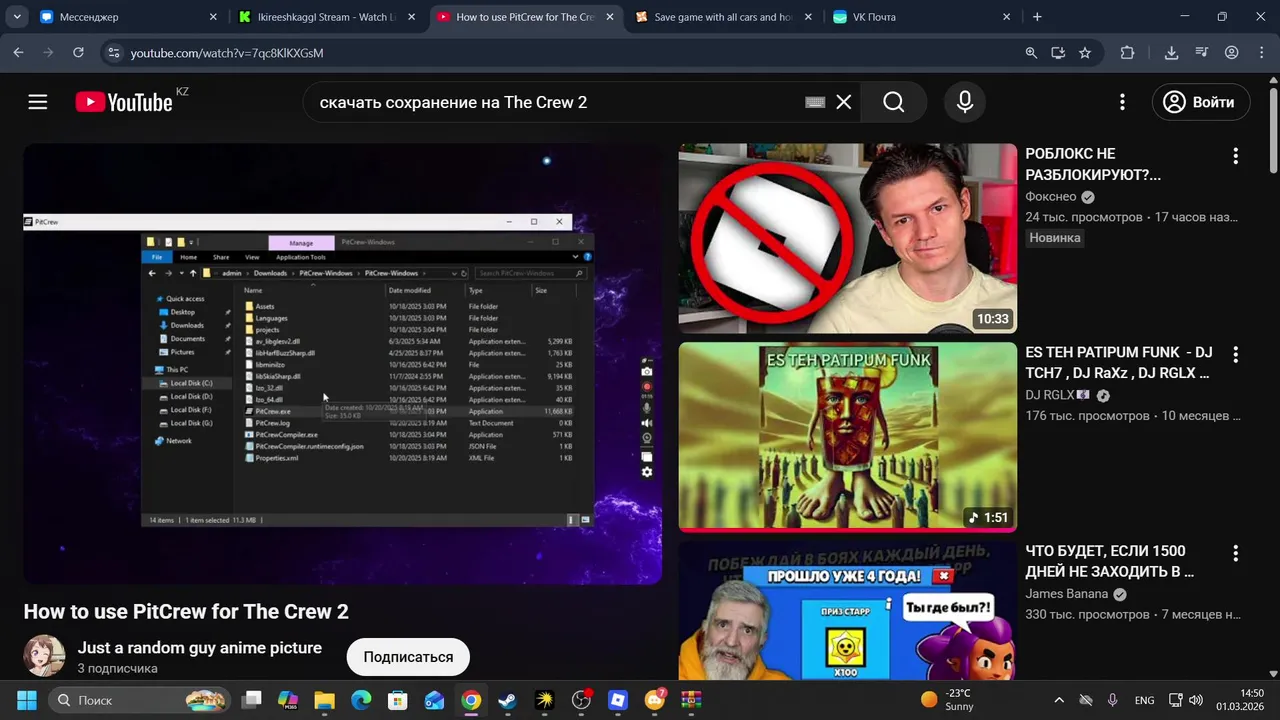Open the on-screen keyboard in search box
The height and width of the screenshot is (720, 1280).
point(815,102)
